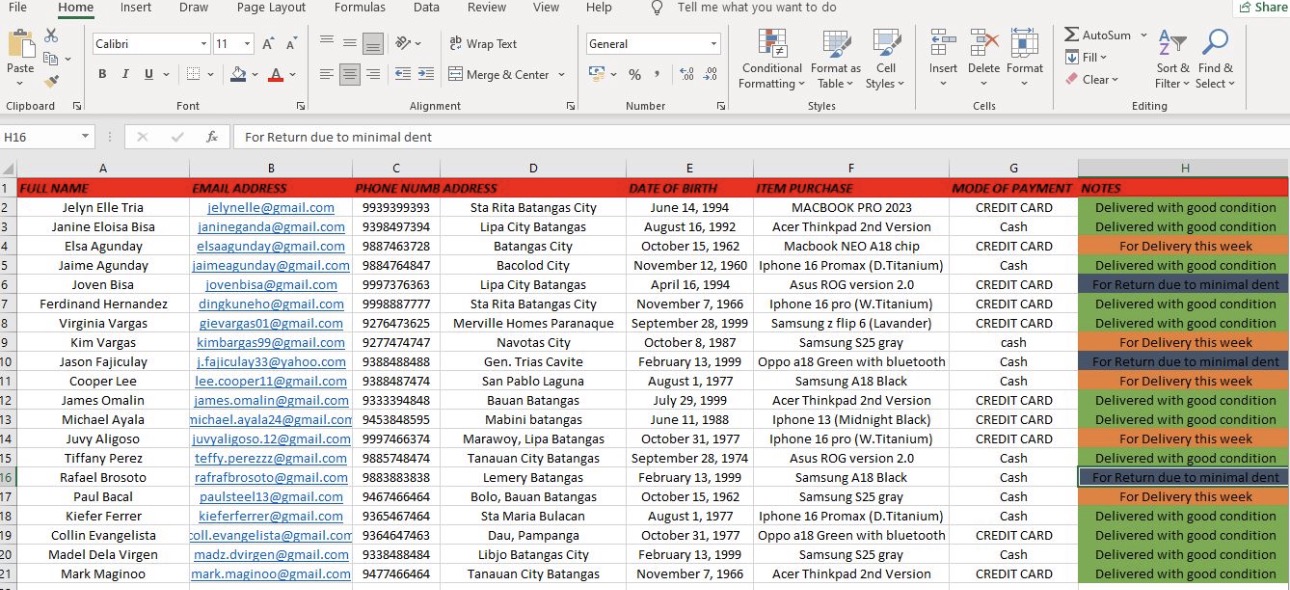The height and width of the screenshot is (590, 1290).
Task: Toggle bottom vertical alignment
Action: tap(372, 43)
